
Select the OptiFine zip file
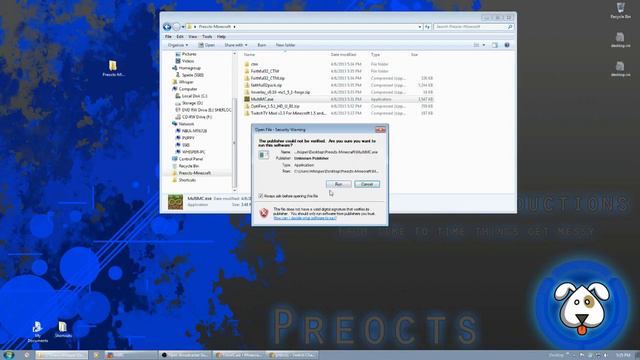pos(275,106)
